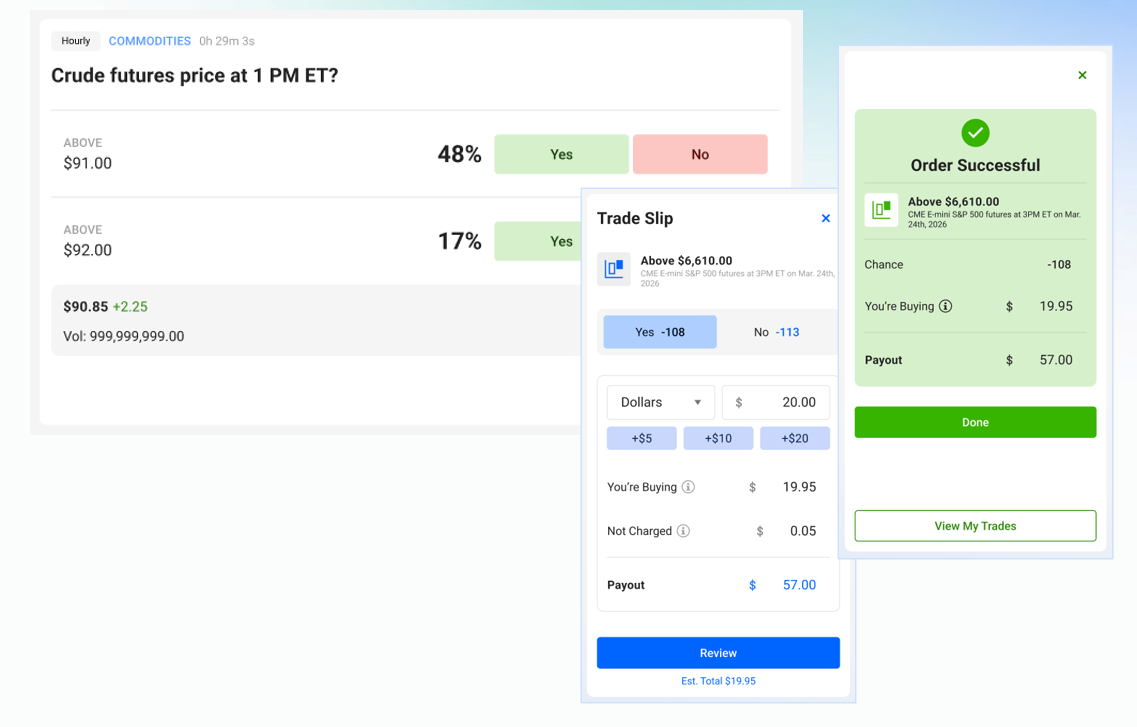Click the info icon beside Not Charged
Viewport: 1137px width, 727px height.
coord(683,531)
